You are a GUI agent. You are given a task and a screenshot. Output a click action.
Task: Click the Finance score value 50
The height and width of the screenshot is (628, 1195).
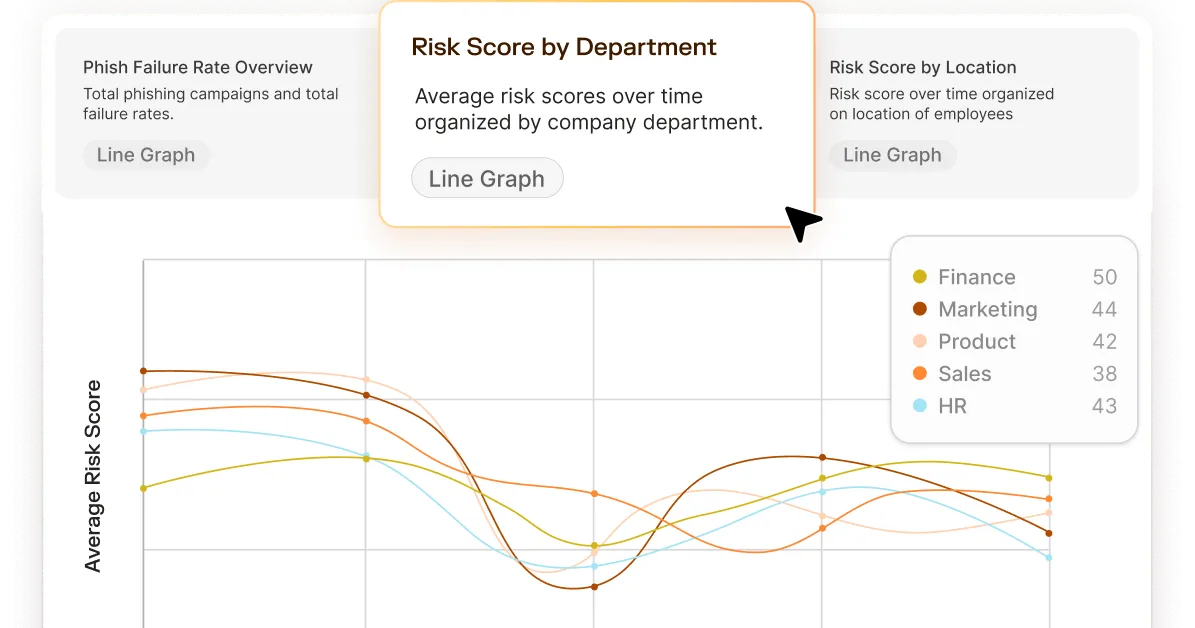[x=1103, y=277]
